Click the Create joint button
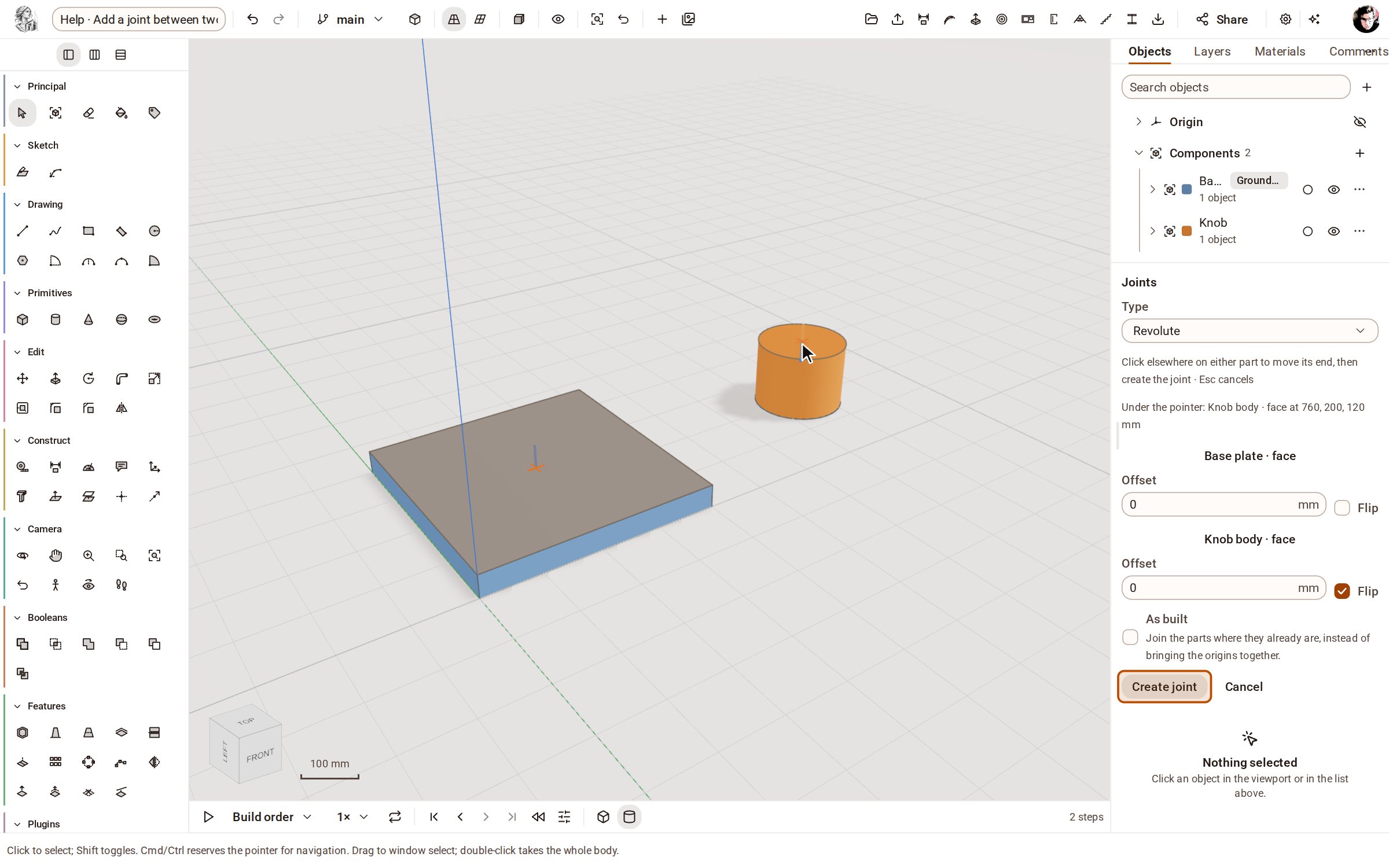Image resolution: width=1389 pixels, height=868 pixels. coord(1164,687)
